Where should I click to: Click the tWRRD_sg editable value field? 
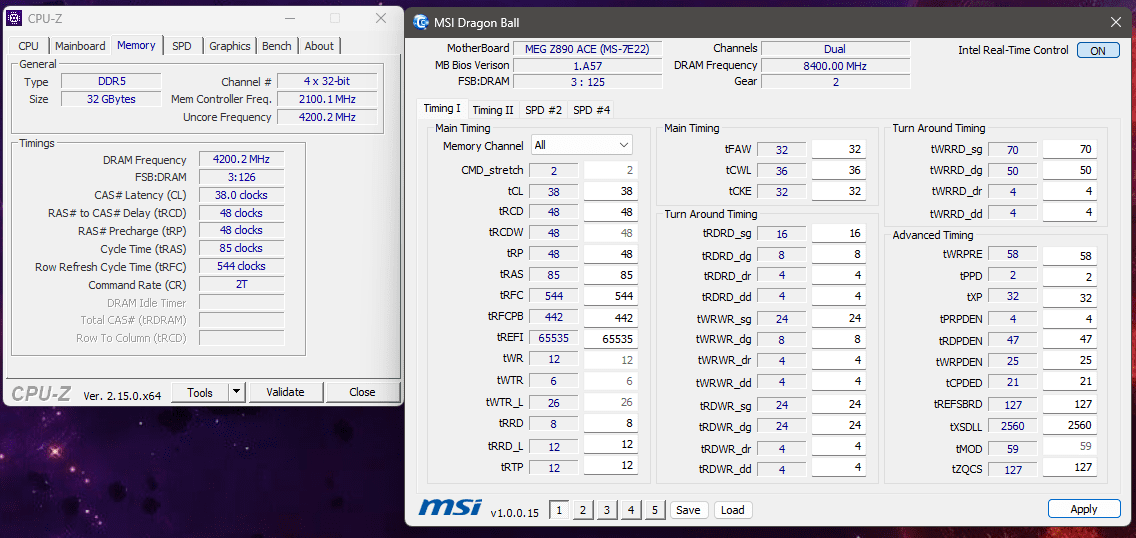pos(1069,150)
